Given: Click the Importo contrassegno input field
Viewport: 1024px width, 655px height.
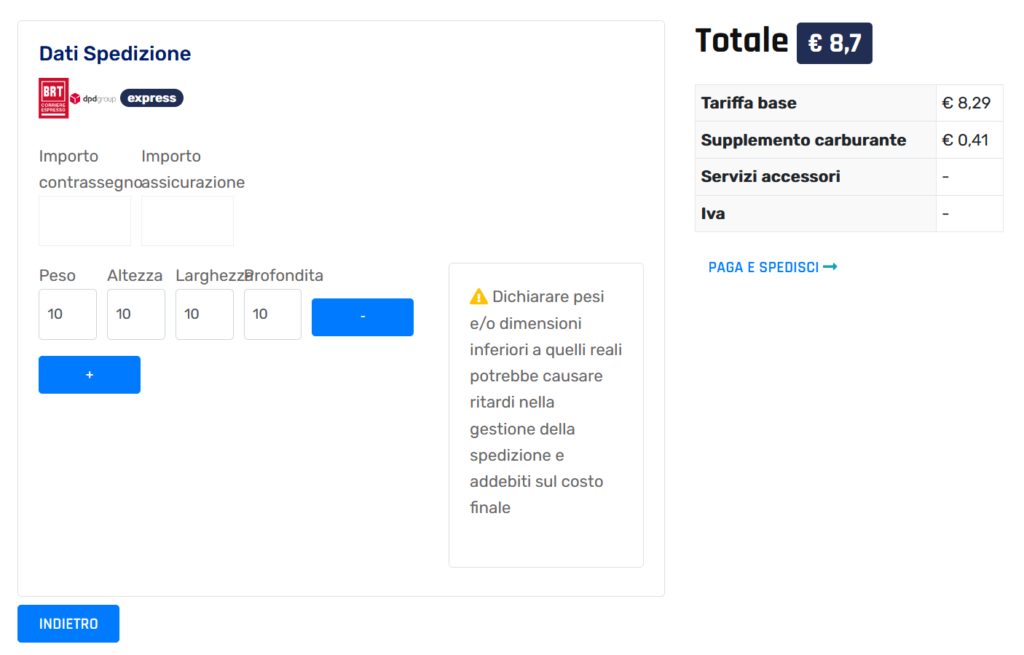Looking at the screenshot, I should coord(85,221).
